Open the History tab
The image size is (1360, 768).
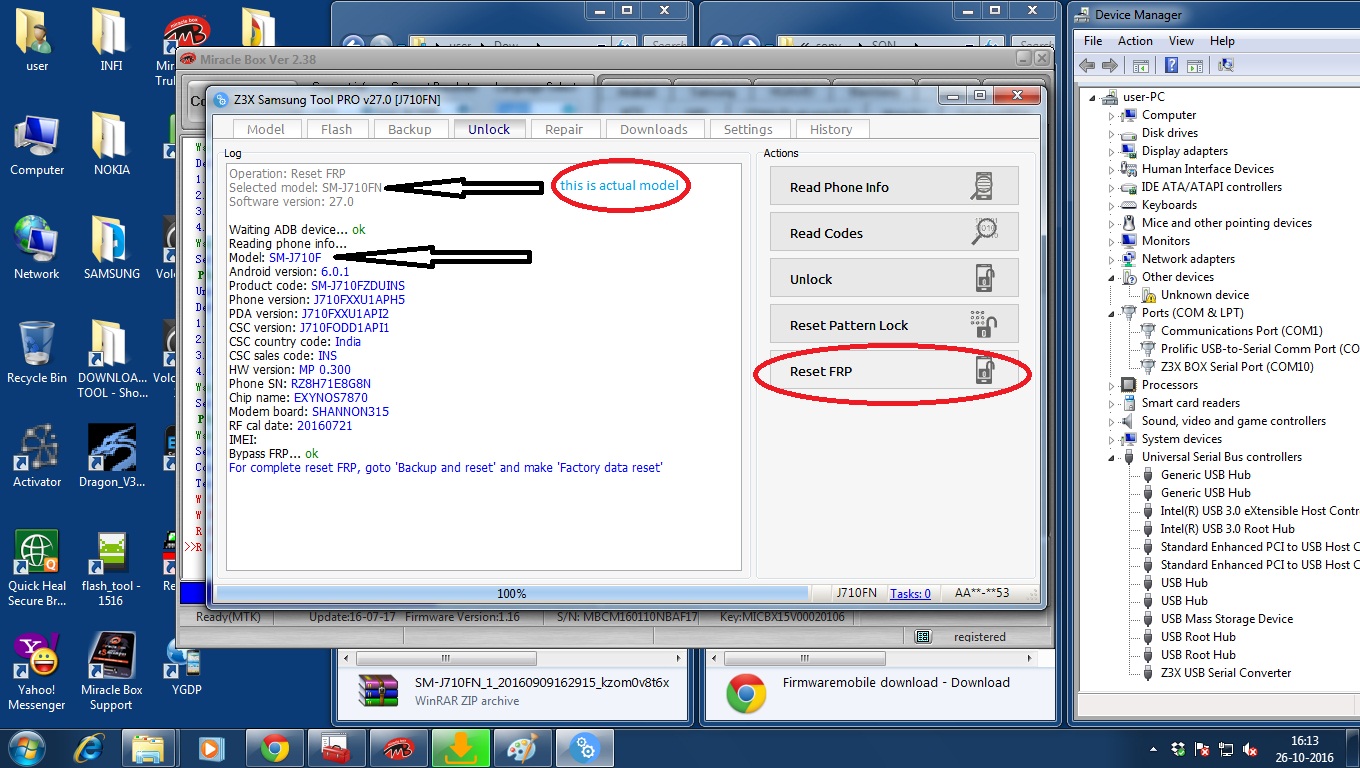click(831, 129)
